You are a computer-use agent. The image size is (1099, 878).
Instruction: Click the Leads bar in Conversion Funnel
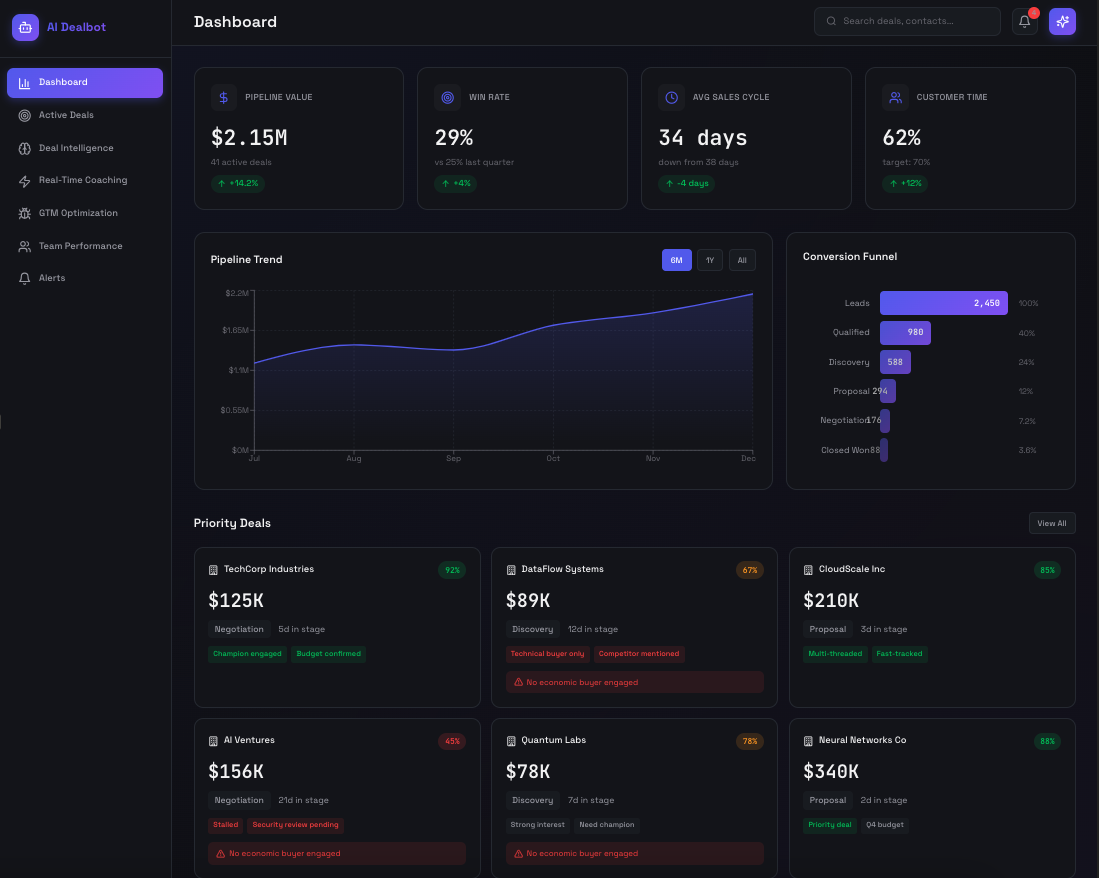[x=943, y=303]
